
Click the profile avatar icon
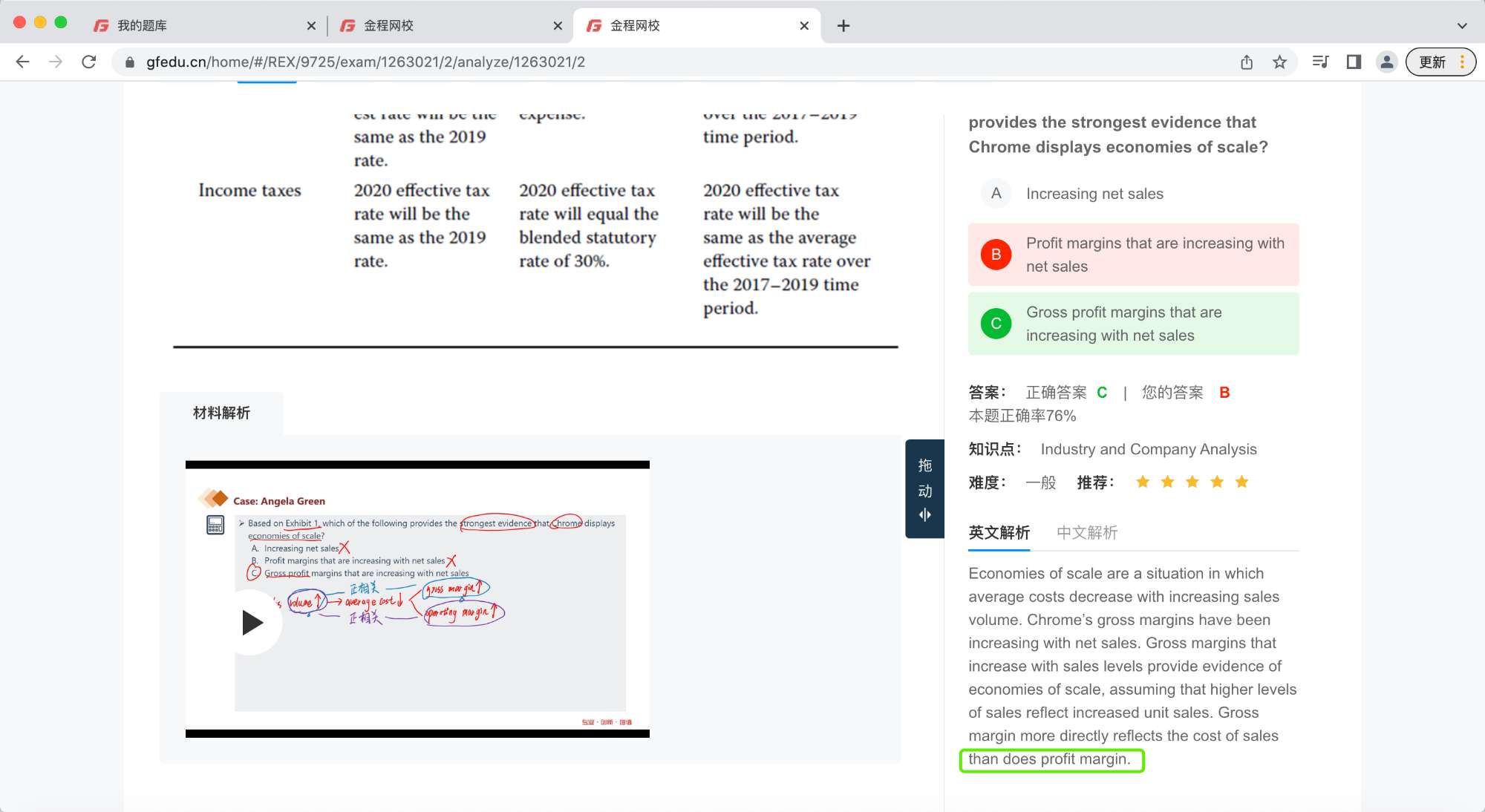click(x=1386, y=62)
